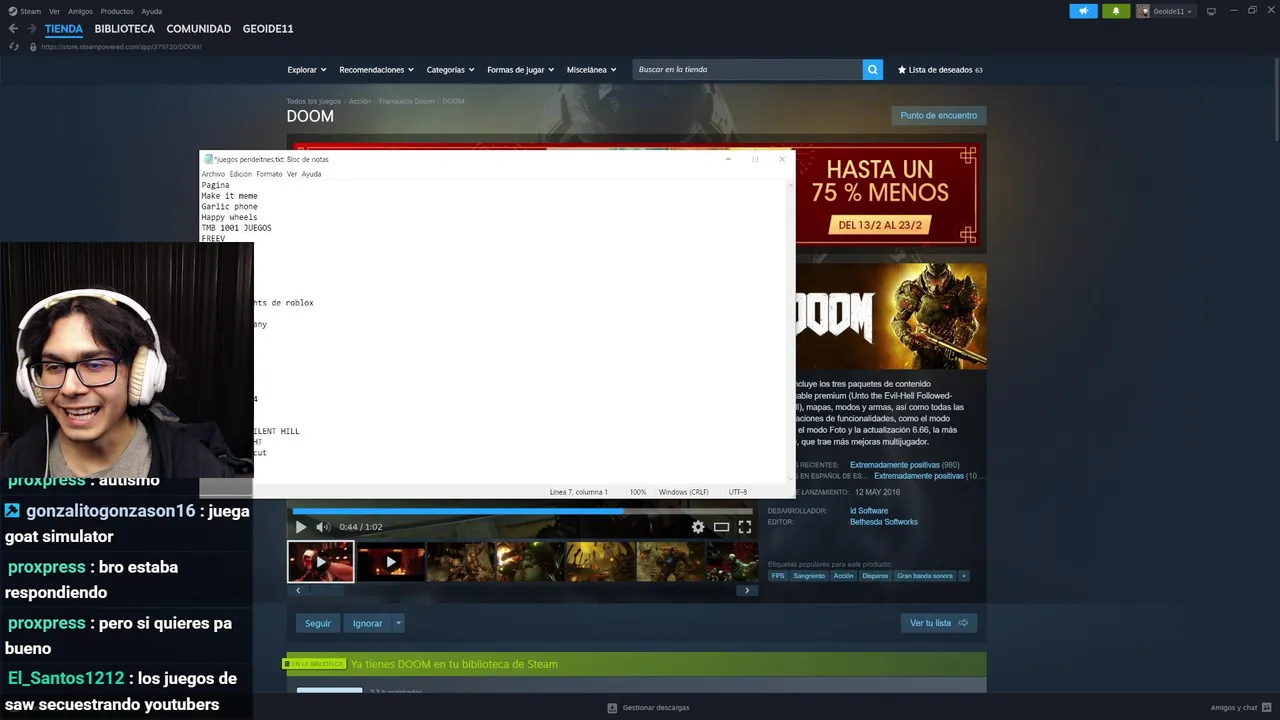The width and height of the screenshot is (1280, 720).
Task: Open the Productos menu in Steam
Action: [117, 11]
